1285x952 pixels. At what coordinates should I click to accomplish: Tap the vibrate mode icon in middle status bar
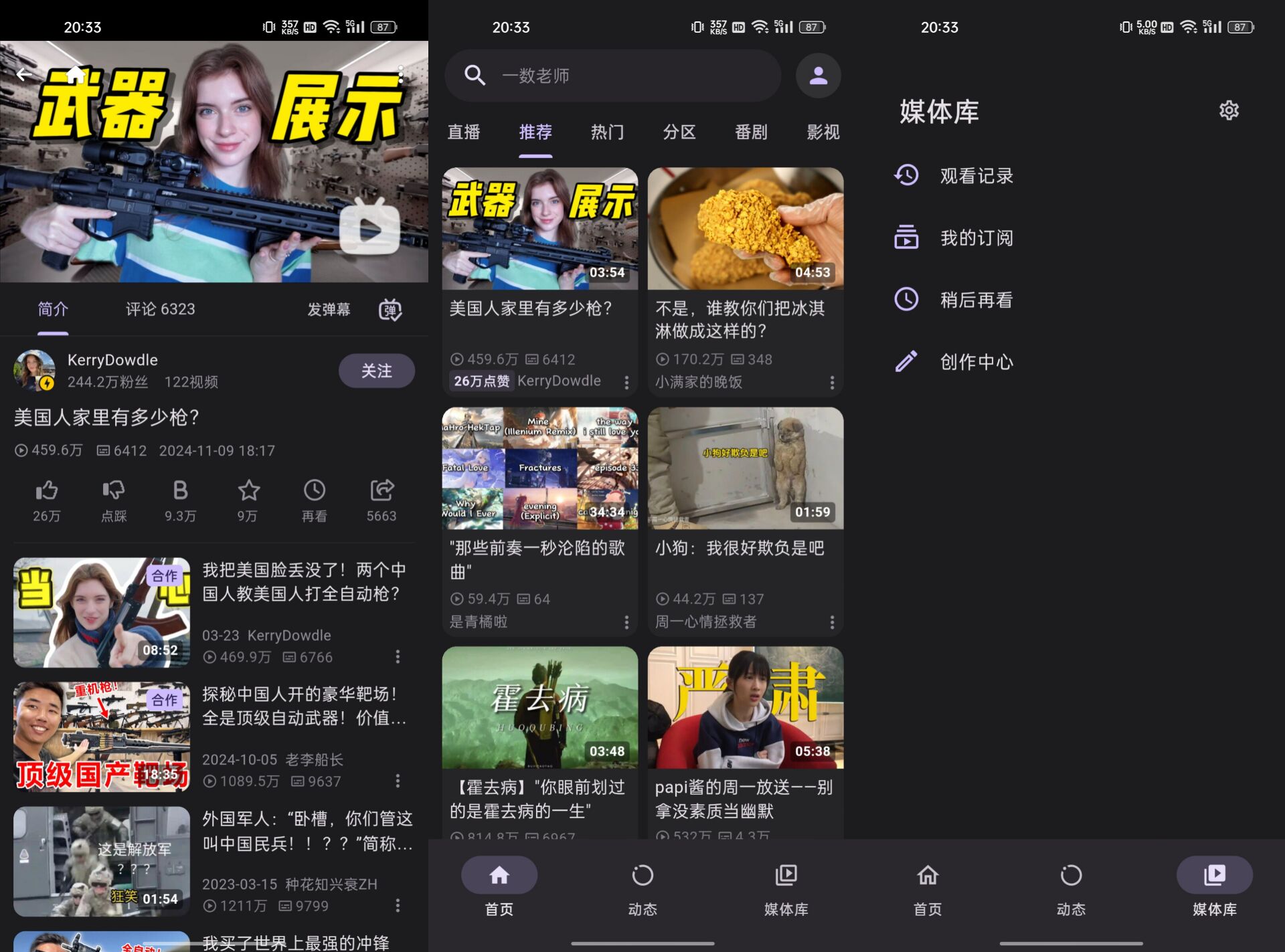(x=697, y=27)
